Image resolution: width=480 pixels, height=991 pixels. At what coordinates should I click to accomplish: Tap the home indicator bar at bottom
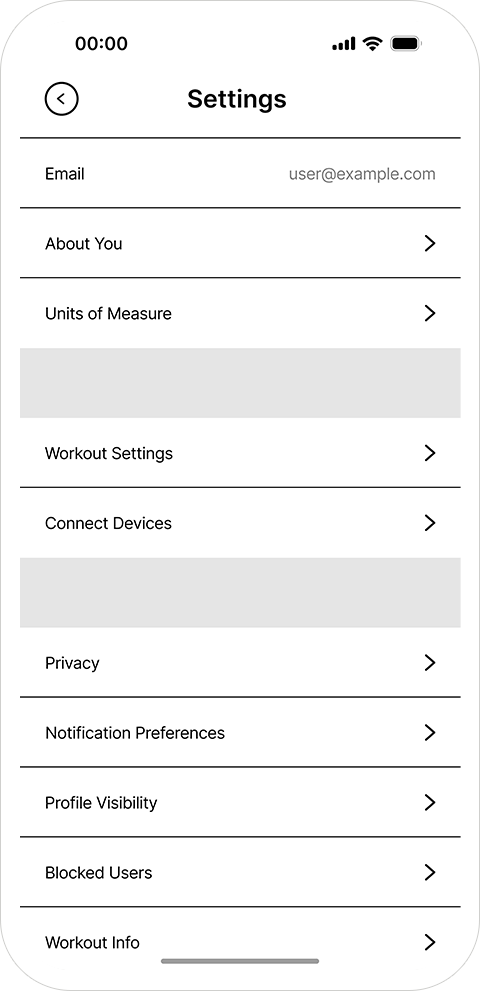pos(240,961)
